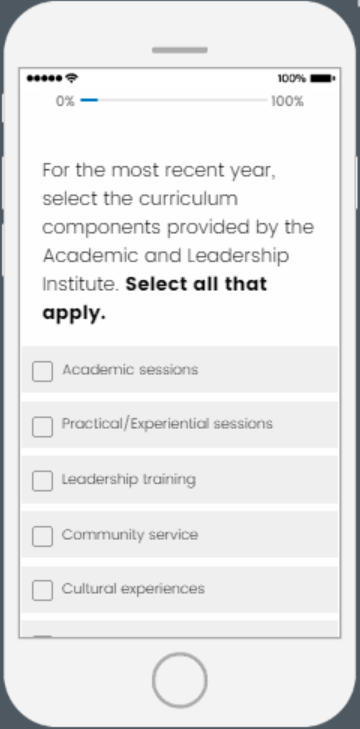360x729 pixels.
Task: Click the 100% label beside progress bar
Action: (287, 101)
